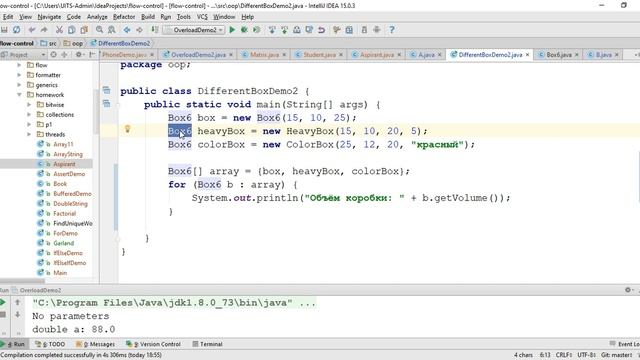The height and width of the screenshot is (360, 640).
Task: Click VCS Commit Changes icon
Action: 284,30
